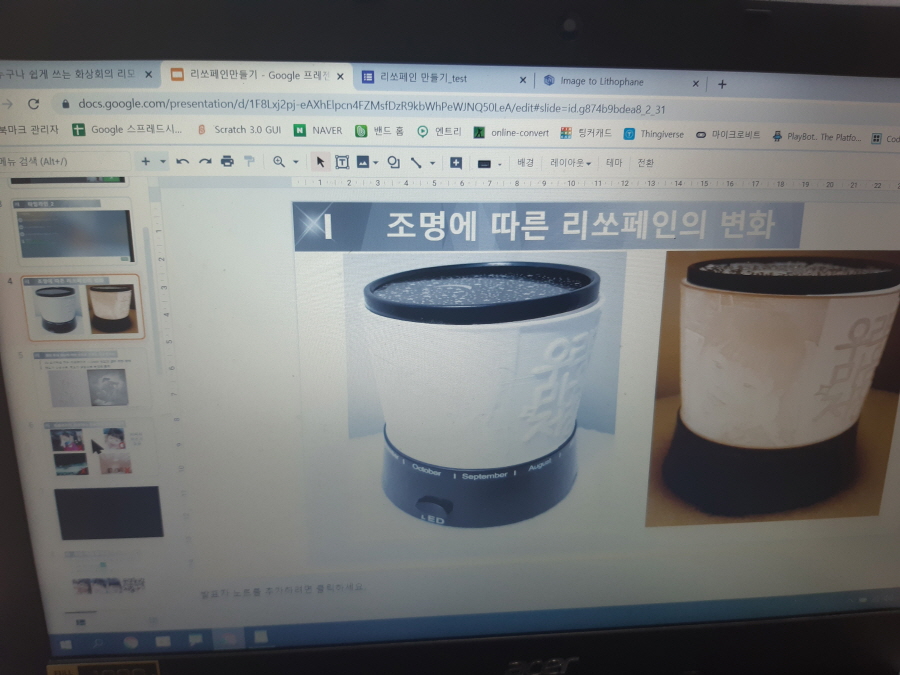Select the dark blank slide thumbnail
Screen dimensions: 900x675
(x=109, y=513)
